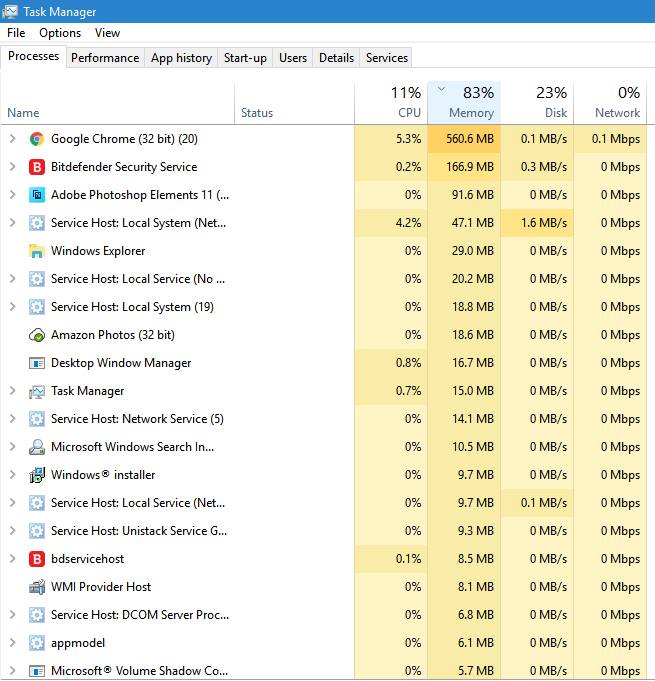
Task: Select the Amazon Photos (32 bit) name
Action: pos(113,335)
